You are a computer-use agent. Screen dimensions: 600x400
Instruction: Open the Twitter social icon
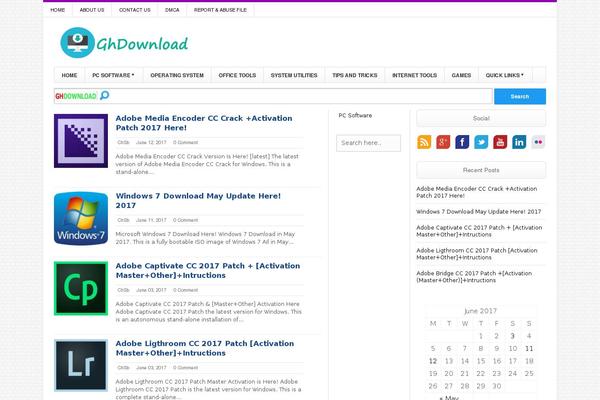pos(481,142)
